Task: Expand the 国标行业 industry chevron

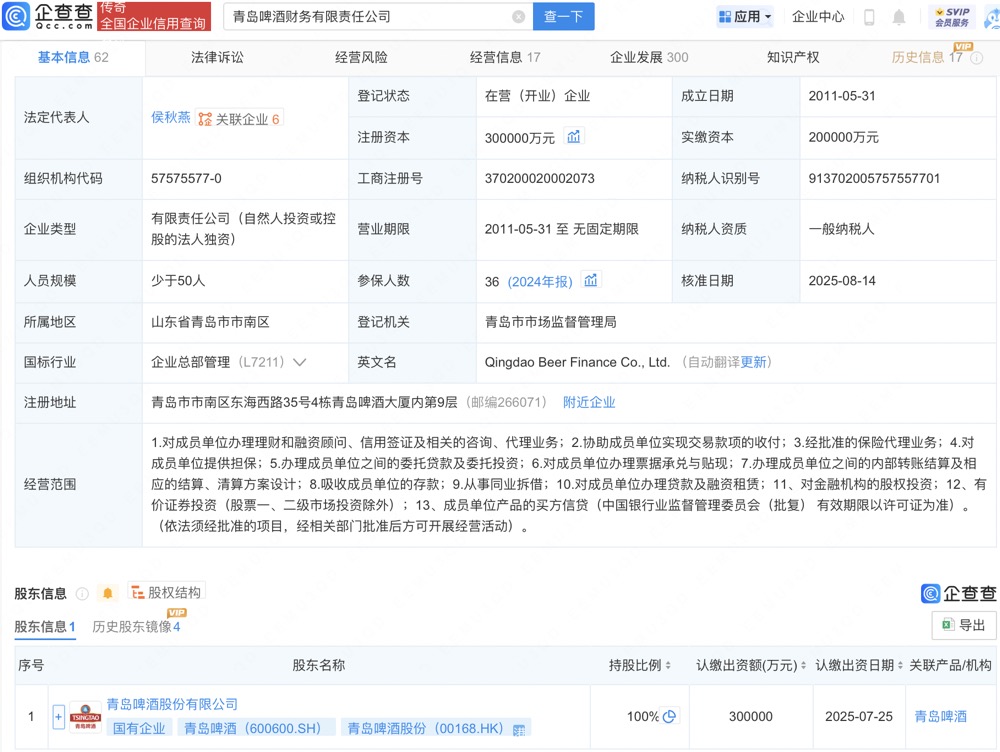Action: point(299,362)
